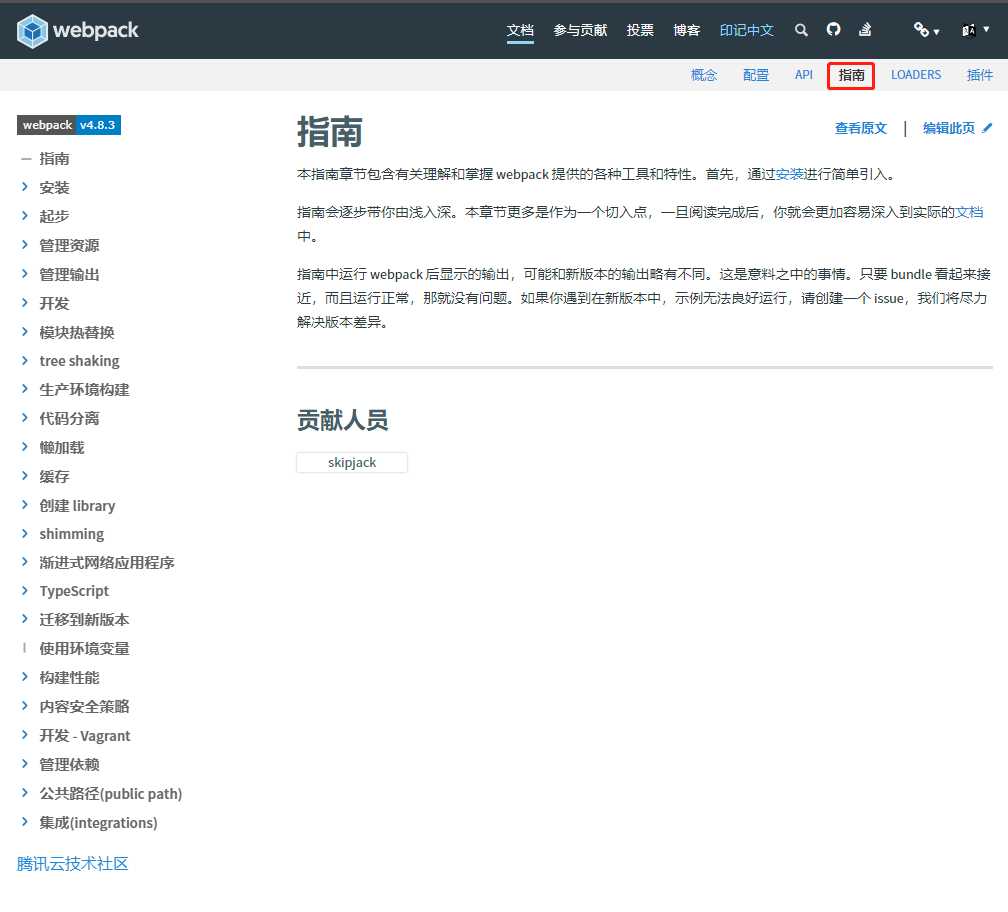Click the 贡献人员 heading

pyautogui.click(x=343, y=420)
